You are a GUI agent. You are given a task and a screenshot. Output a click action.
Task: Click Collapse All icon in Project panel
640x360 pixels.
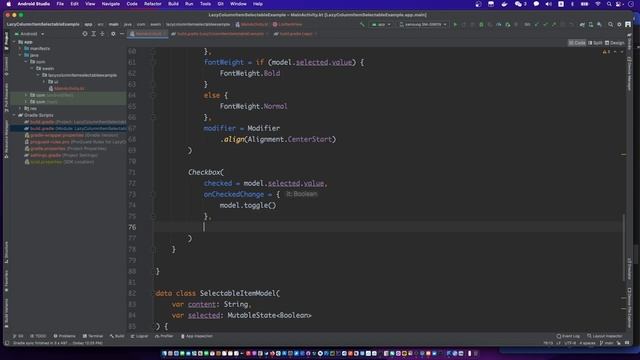coord(102,34)
